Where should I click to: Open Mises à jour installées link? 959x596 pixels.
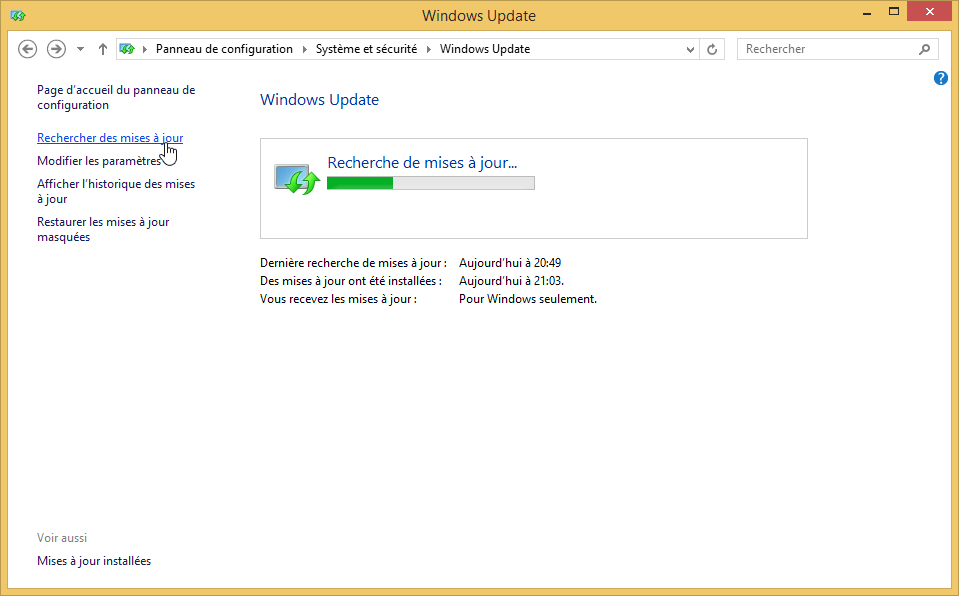pyautogui.click(x=94, y=561)
